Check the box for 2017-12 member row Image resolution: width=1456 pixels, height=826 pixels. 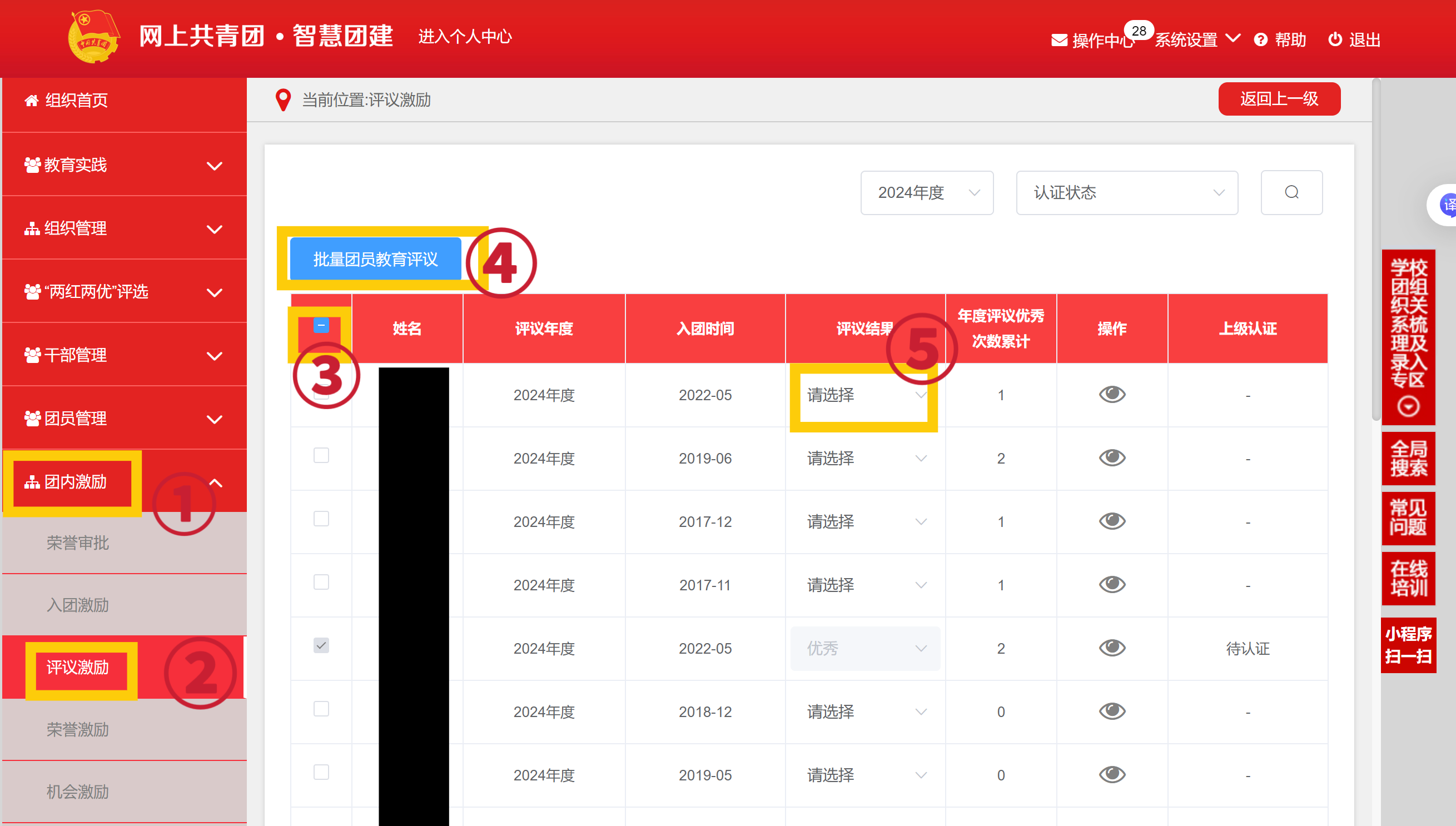321,519
